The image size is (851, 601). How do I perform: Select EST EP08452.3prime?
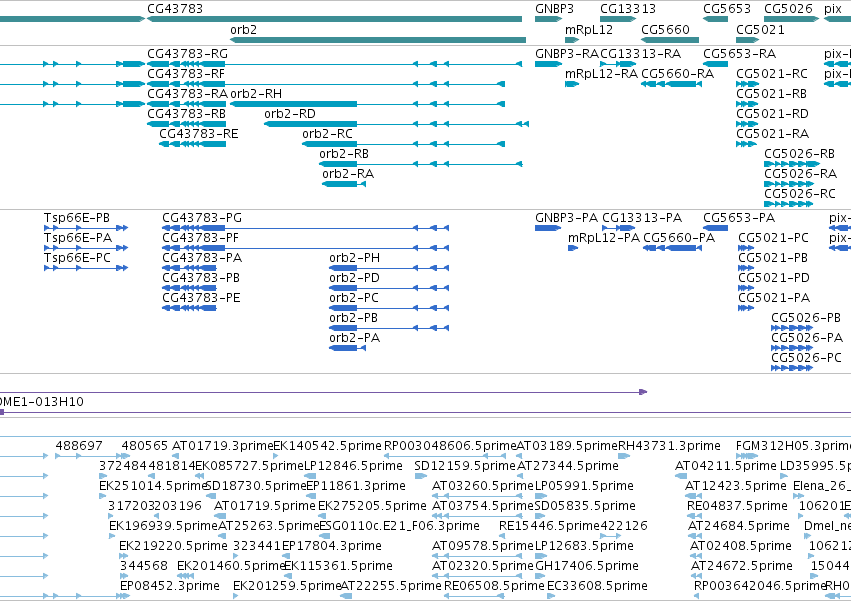[170, 586]
